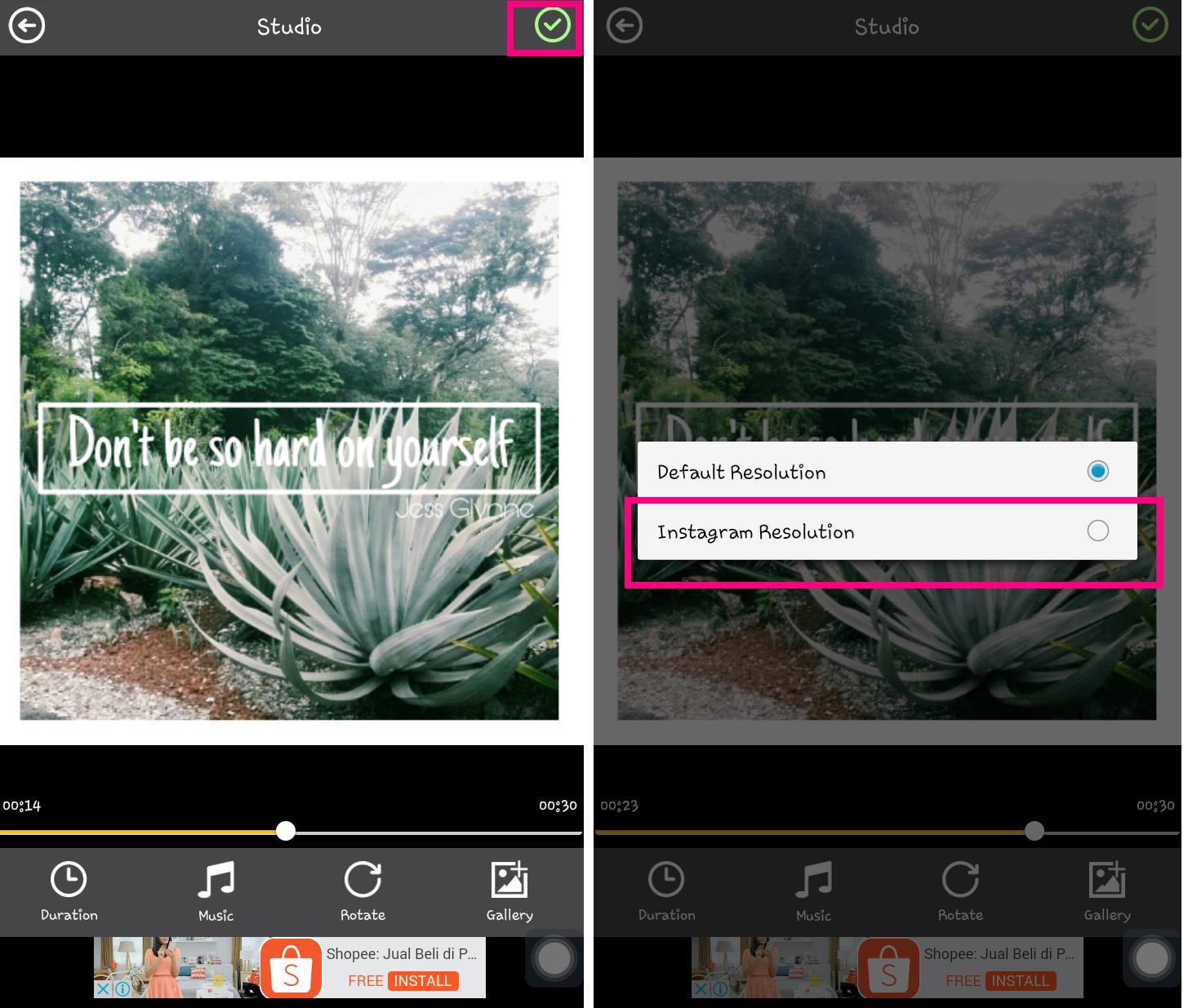This screenshot has height=1008, width=1188.
Task: Click the unplayed gray track portion in the left screen
Action: pyautogui.click(x=438, y=833)
